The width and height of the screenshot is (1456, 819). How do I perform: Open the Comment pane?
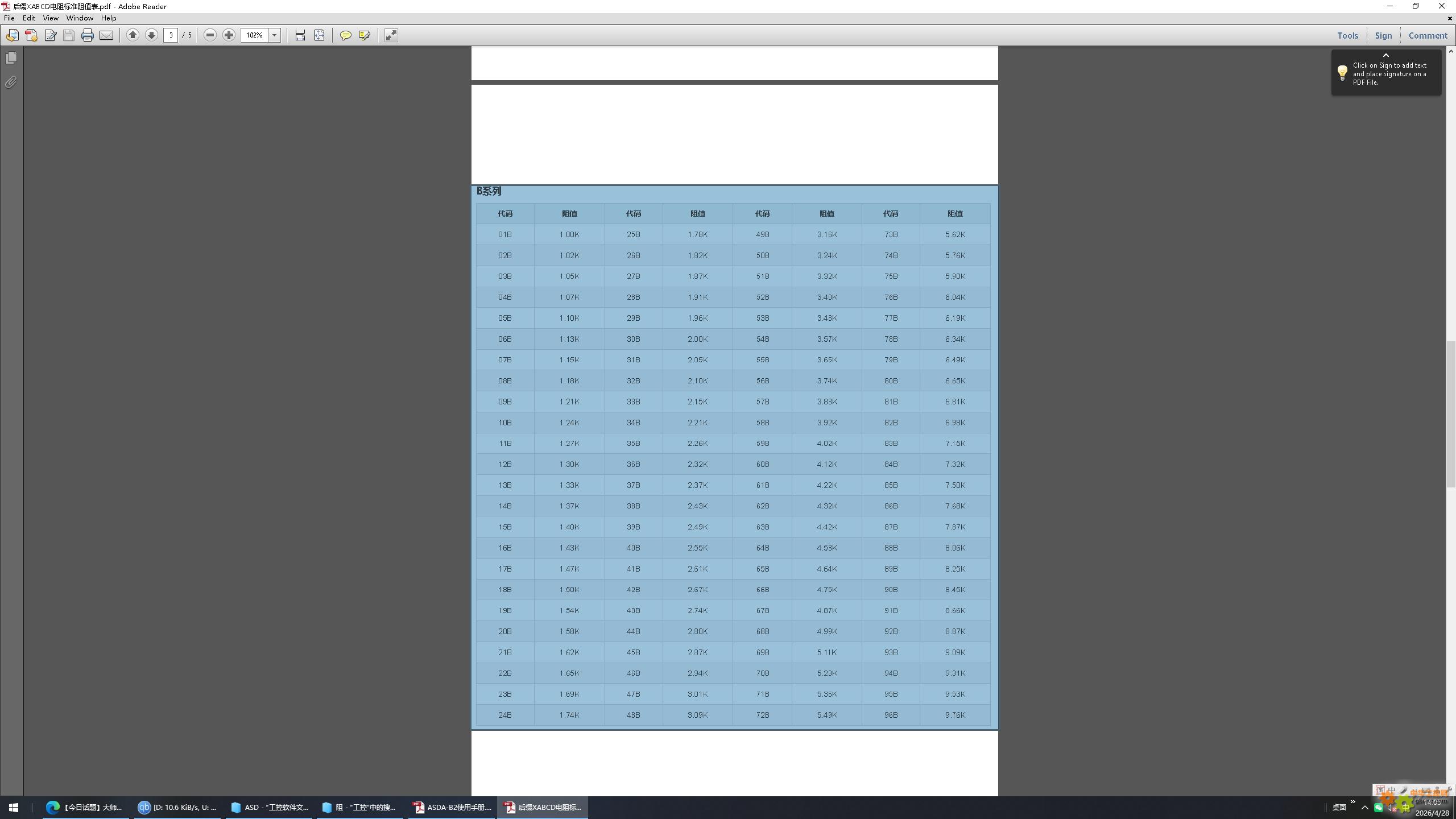tap(1428, 35)
